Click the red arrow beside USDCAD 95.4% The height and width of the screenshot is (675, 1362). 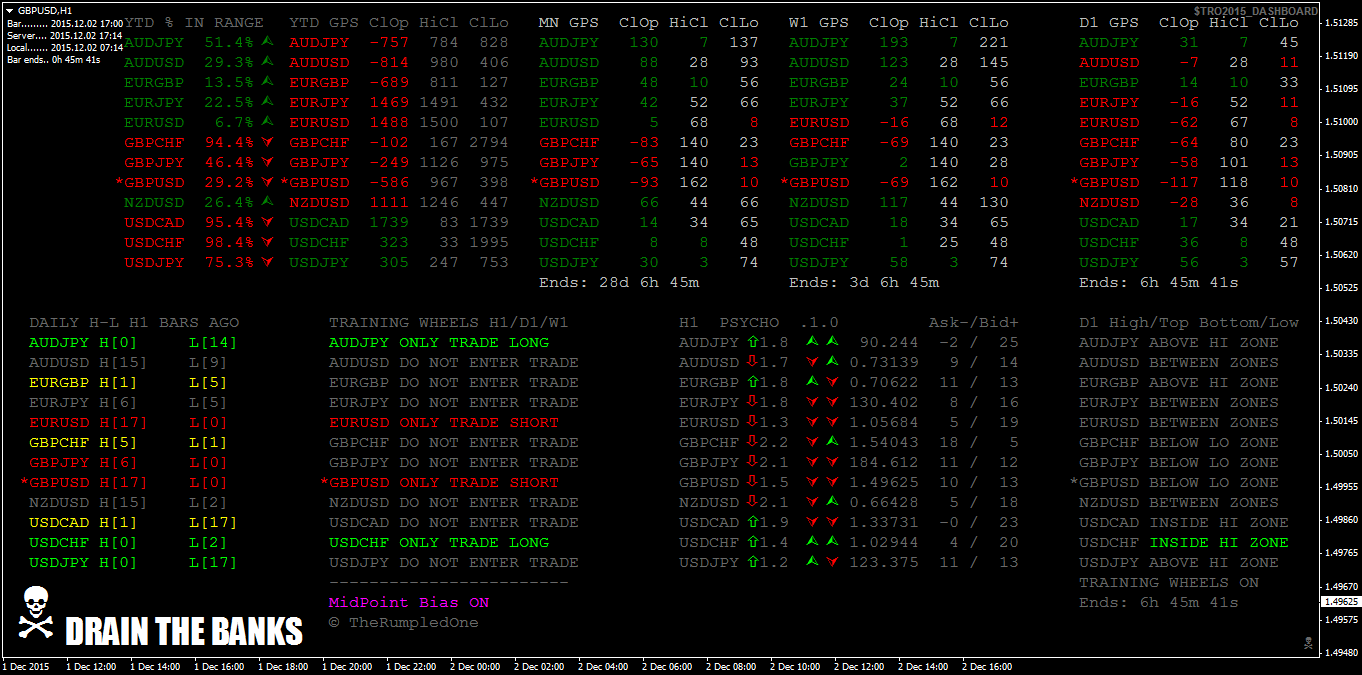coord(267,222)
